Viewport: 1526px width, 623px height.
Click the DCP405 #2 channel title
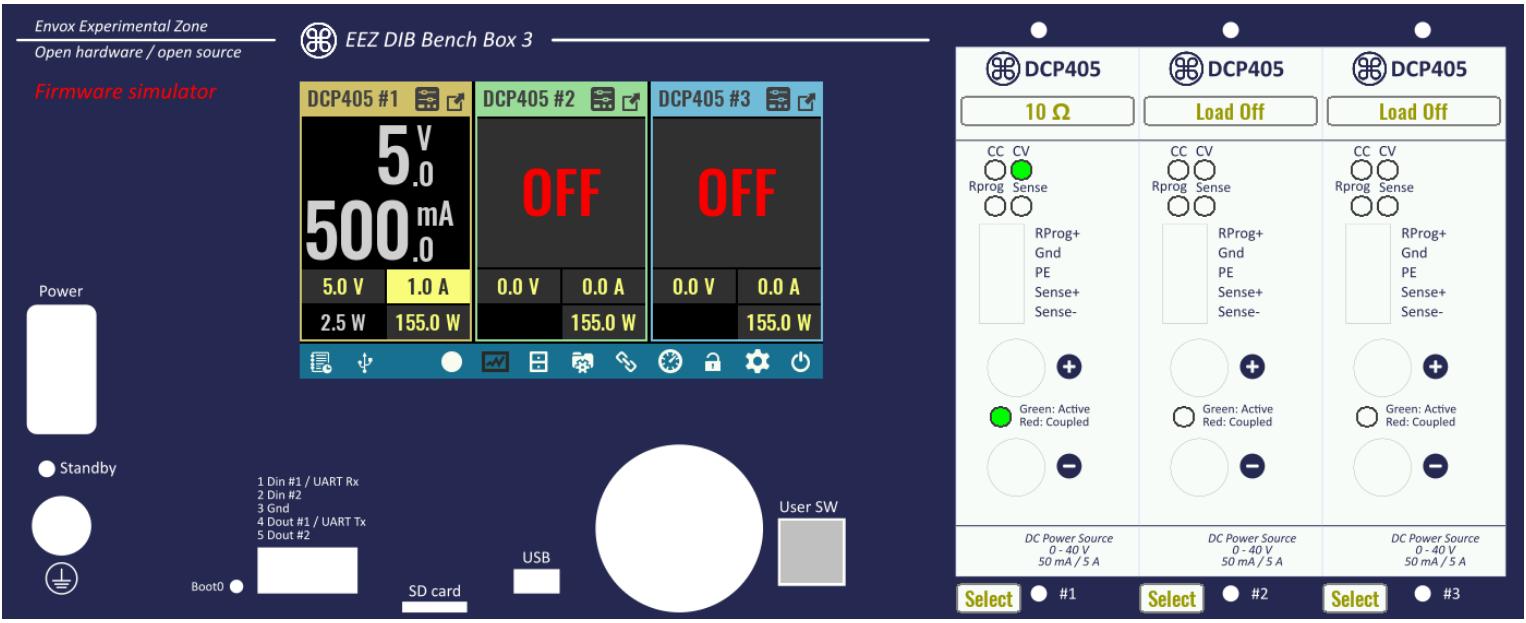click(x=529, y=99)
